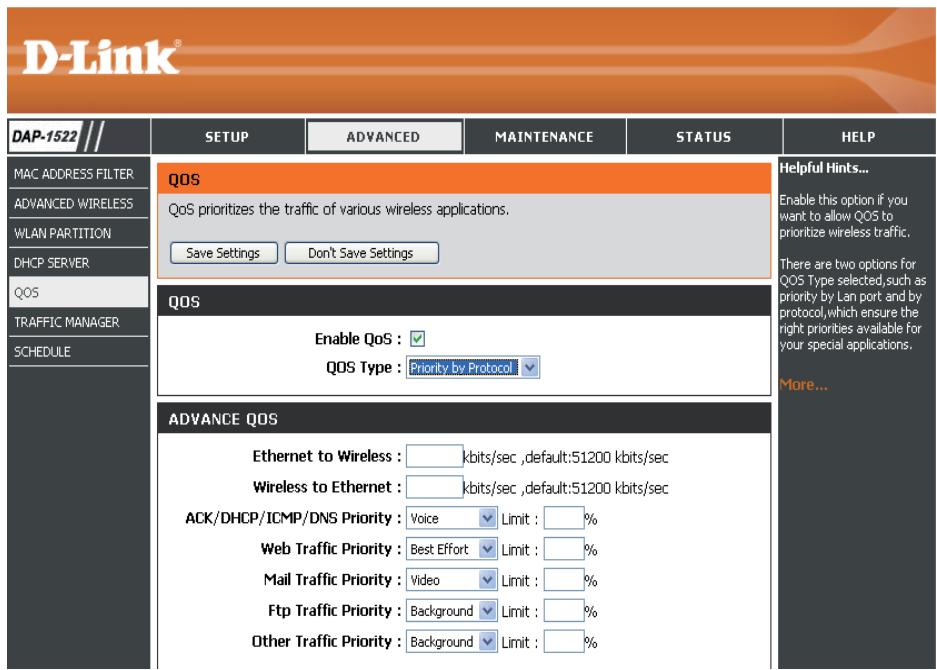Open ACK/DHCP/ICMP/DNS Priority dropdown

point(451,518)
